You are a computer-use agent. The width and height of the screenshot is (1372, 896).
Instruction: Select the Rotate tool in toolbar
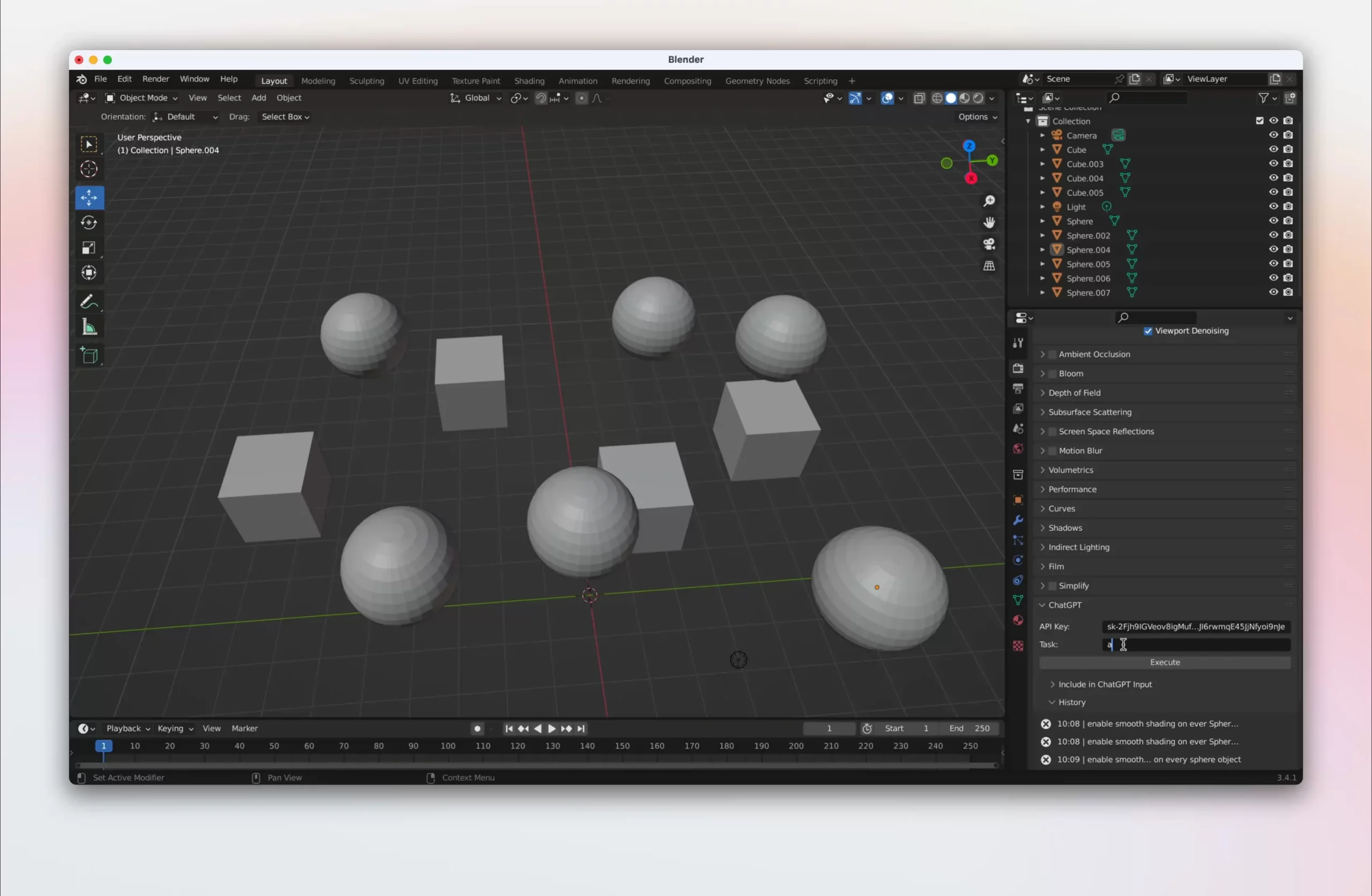click(x=89, y=223)
